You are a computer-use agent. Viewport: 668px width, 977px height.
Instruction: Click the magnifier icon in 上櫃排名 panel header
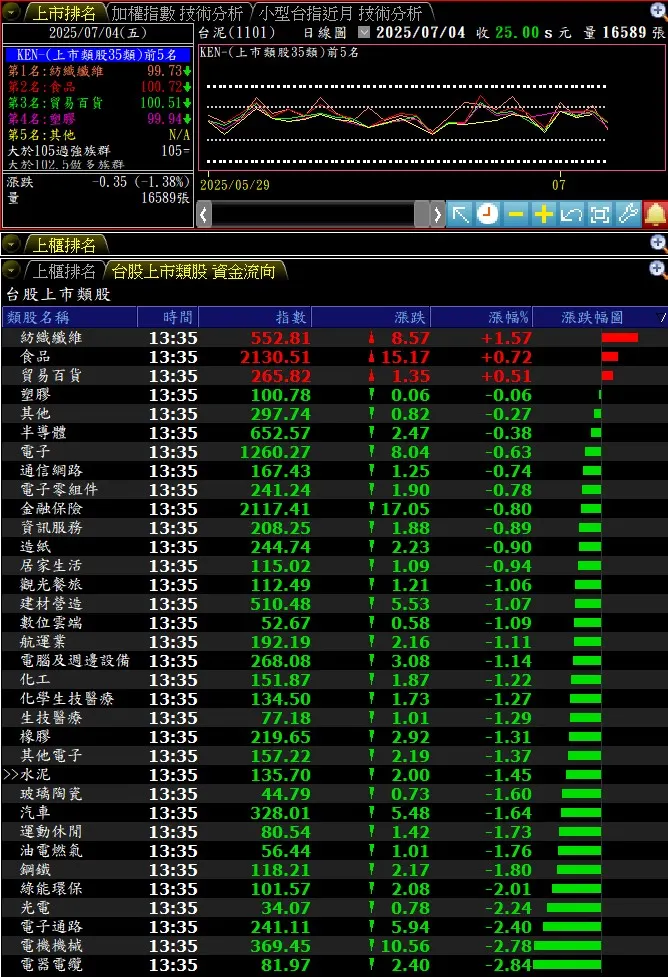click(x=658, y=243)
